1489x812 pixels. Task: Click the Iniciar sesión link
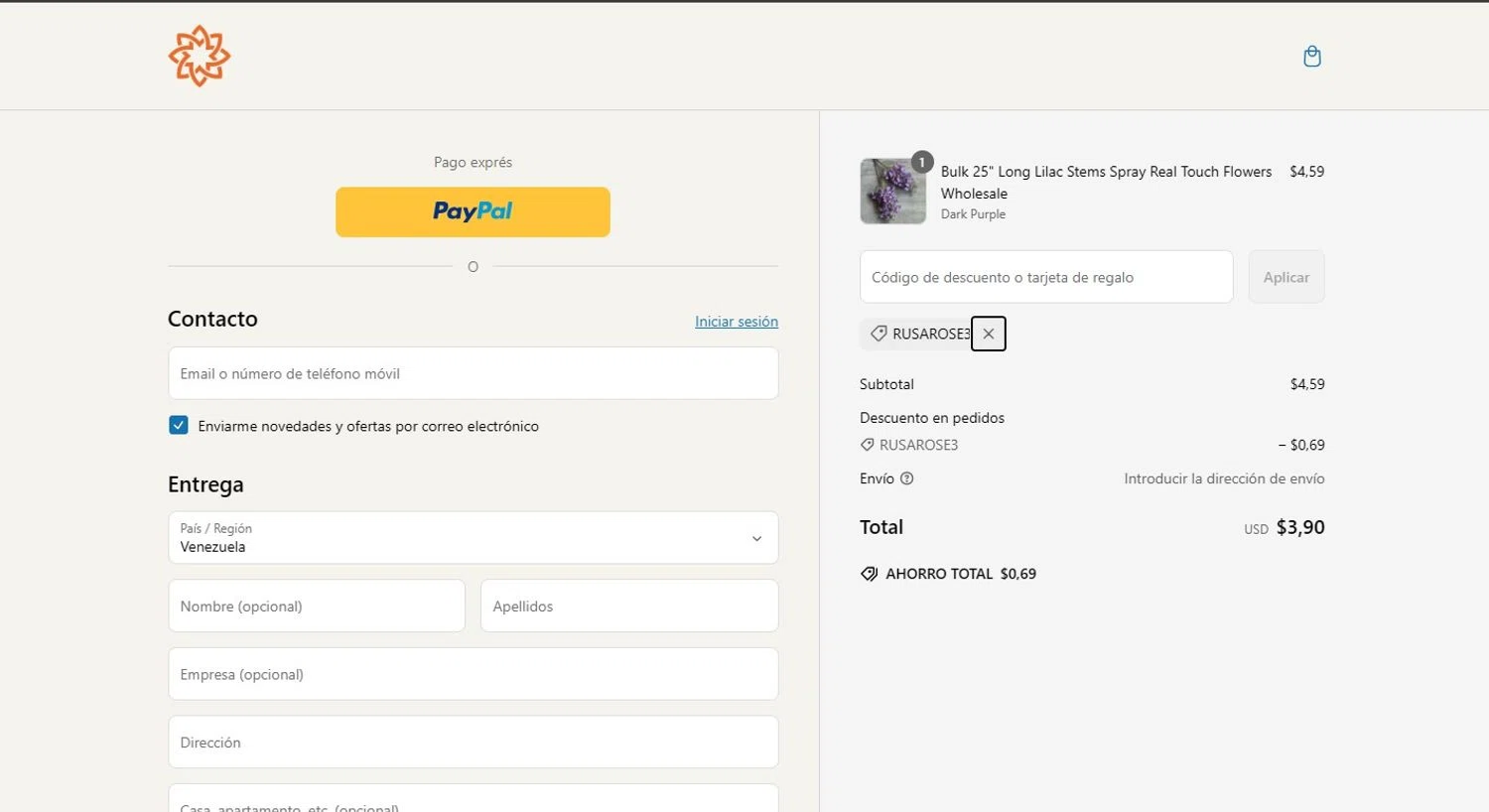737,322
